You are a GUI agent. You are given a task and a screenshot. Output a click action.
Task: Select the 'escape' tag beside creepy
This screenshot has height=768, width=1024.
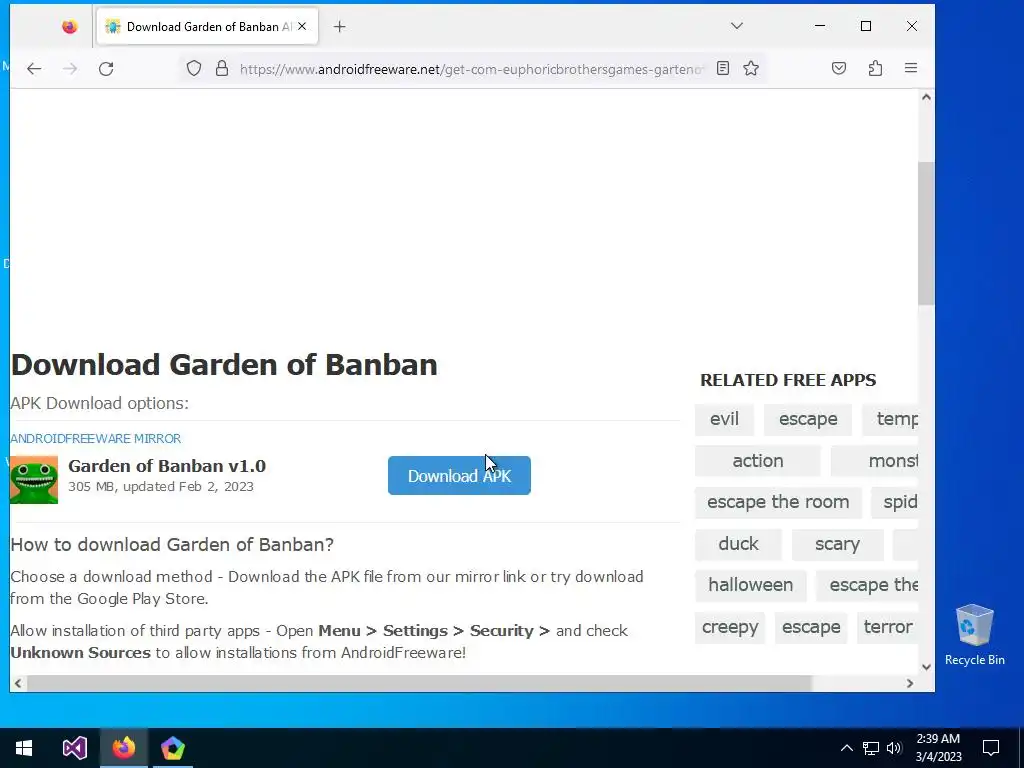pos(811,627)
